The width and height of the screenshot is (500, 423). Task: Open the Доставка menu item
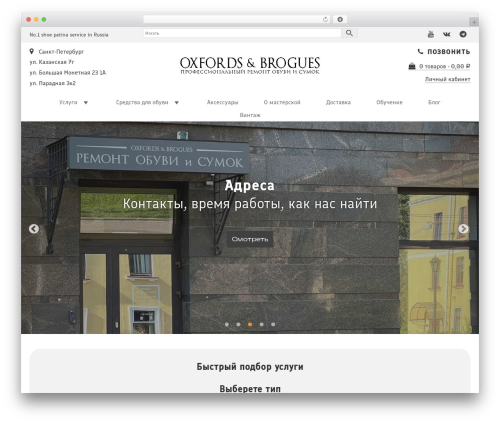click(x=338, y=102)
